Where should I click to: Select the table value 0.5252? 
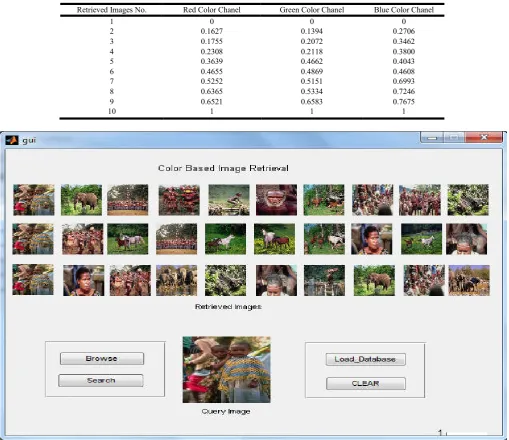pyautogui.click(x=212, y=81)
